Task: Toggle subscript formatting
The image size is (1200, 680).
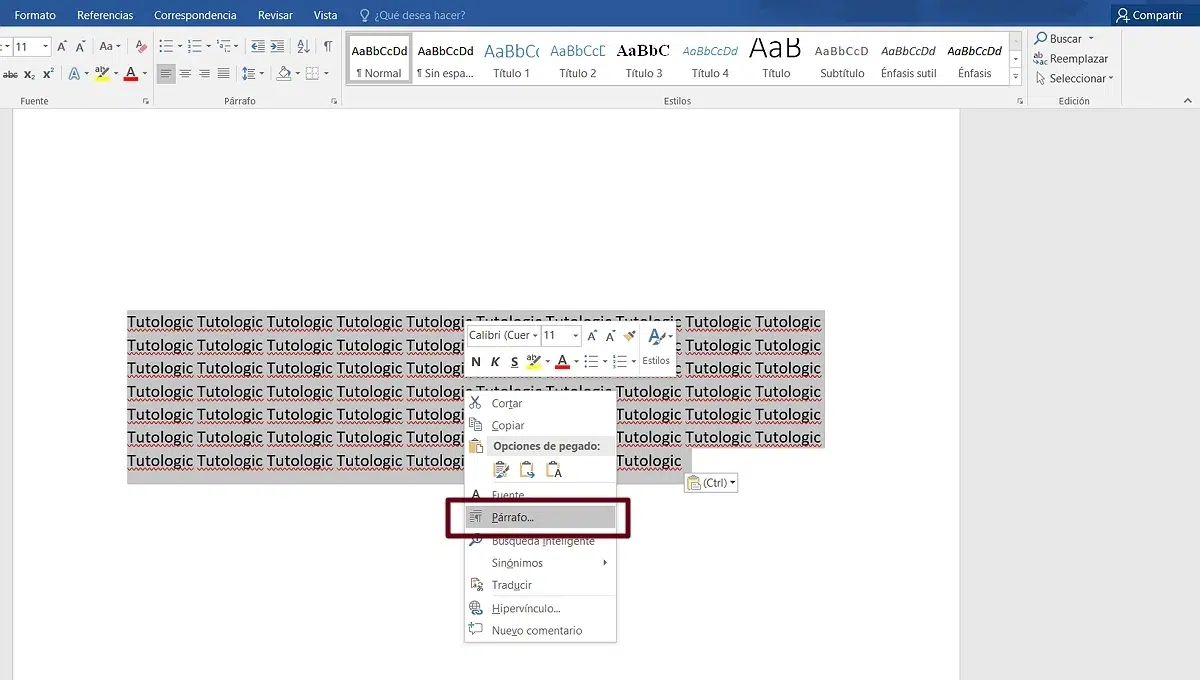Action: point(29,74)
